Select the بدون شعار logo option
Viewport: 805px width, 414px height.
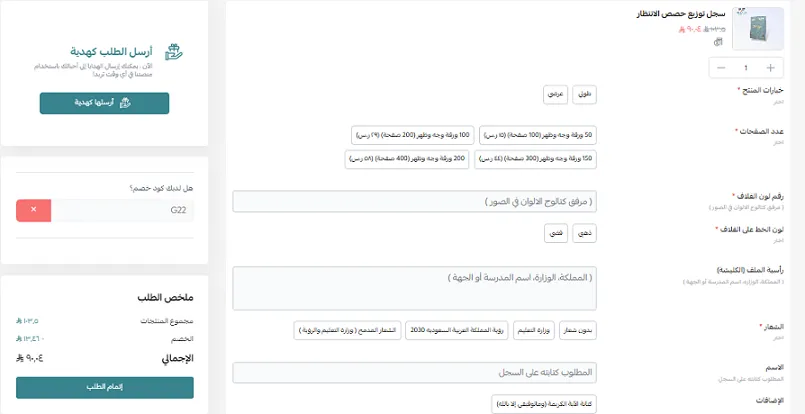coord(578,330)
